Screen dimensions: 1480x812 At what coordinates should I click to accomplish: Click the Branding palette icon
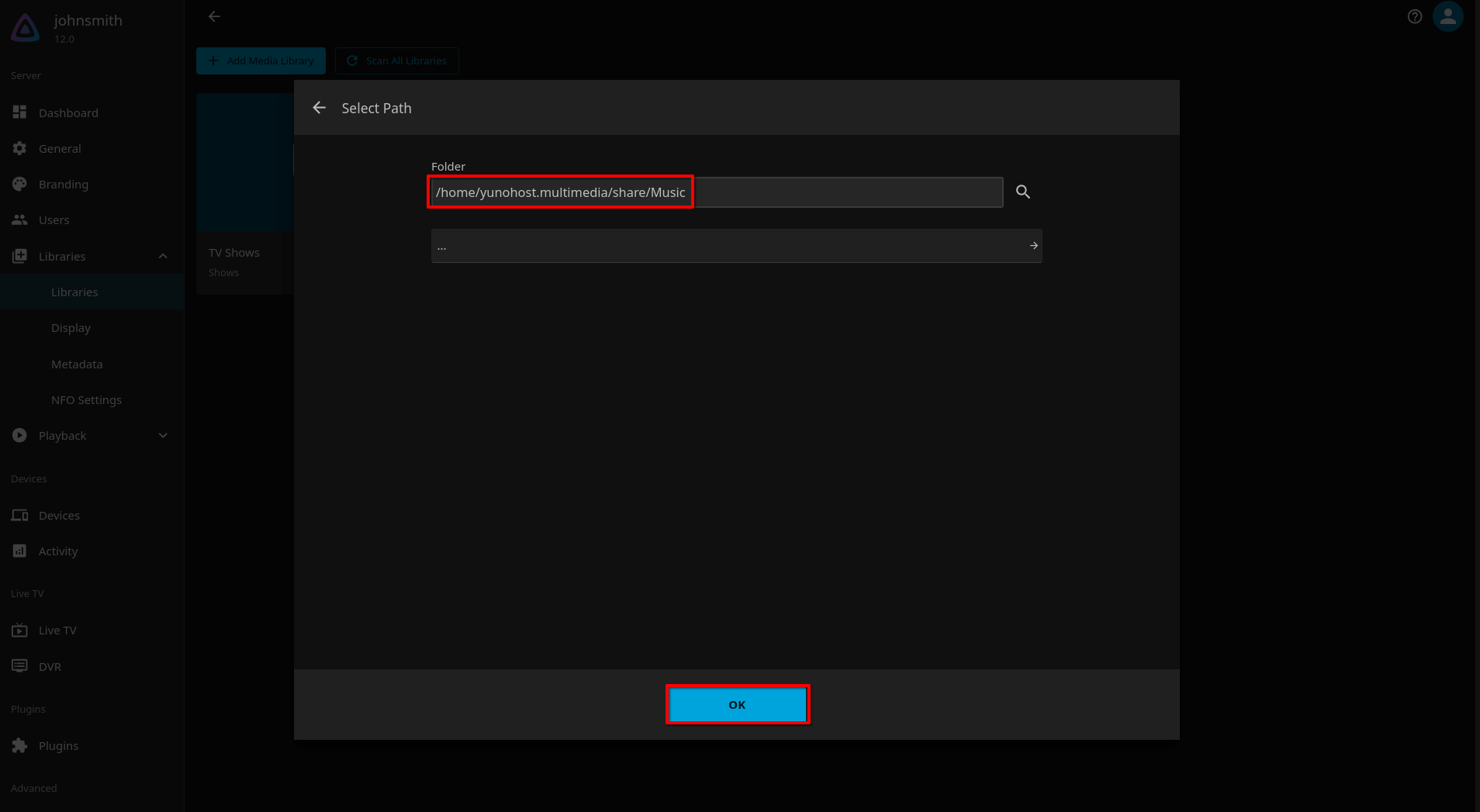[x=19, y=184]
